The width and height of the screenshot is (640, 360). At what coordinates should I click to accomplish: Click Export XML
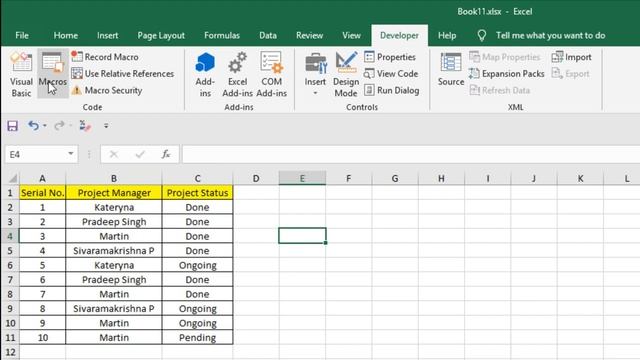571,73
